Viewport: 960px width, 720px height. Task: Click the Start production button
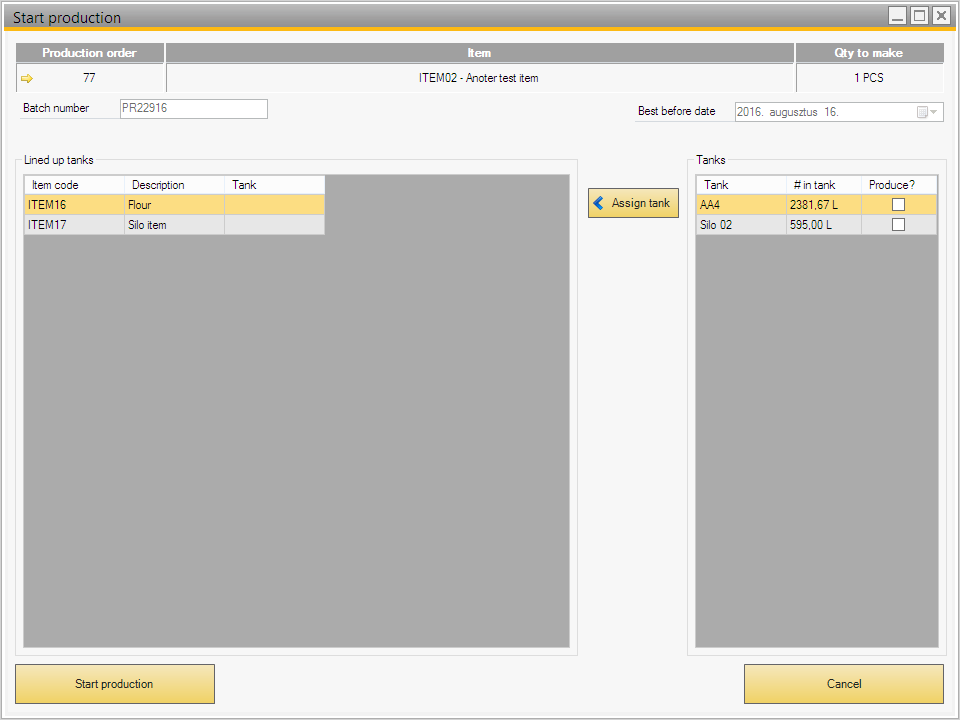[115, 684]
